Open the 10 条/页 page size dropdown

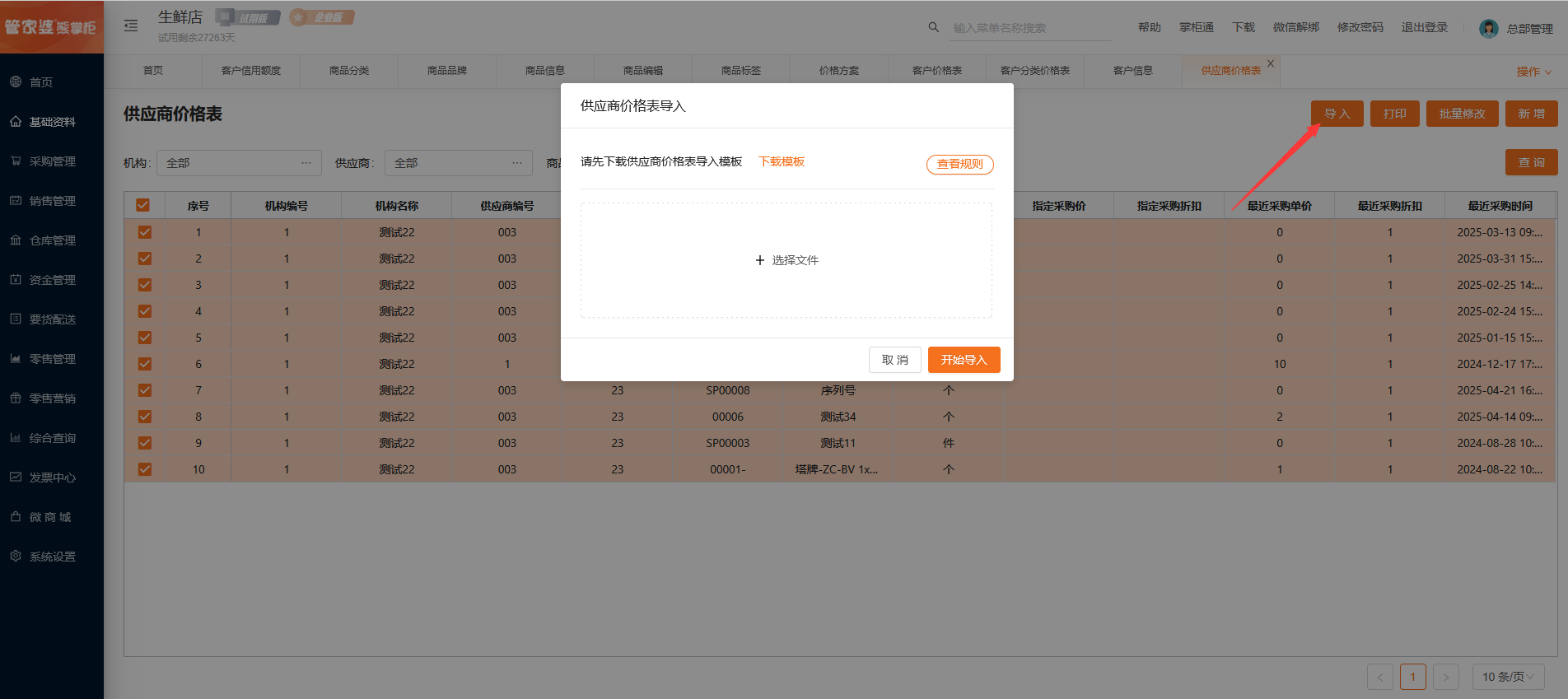1508,677
